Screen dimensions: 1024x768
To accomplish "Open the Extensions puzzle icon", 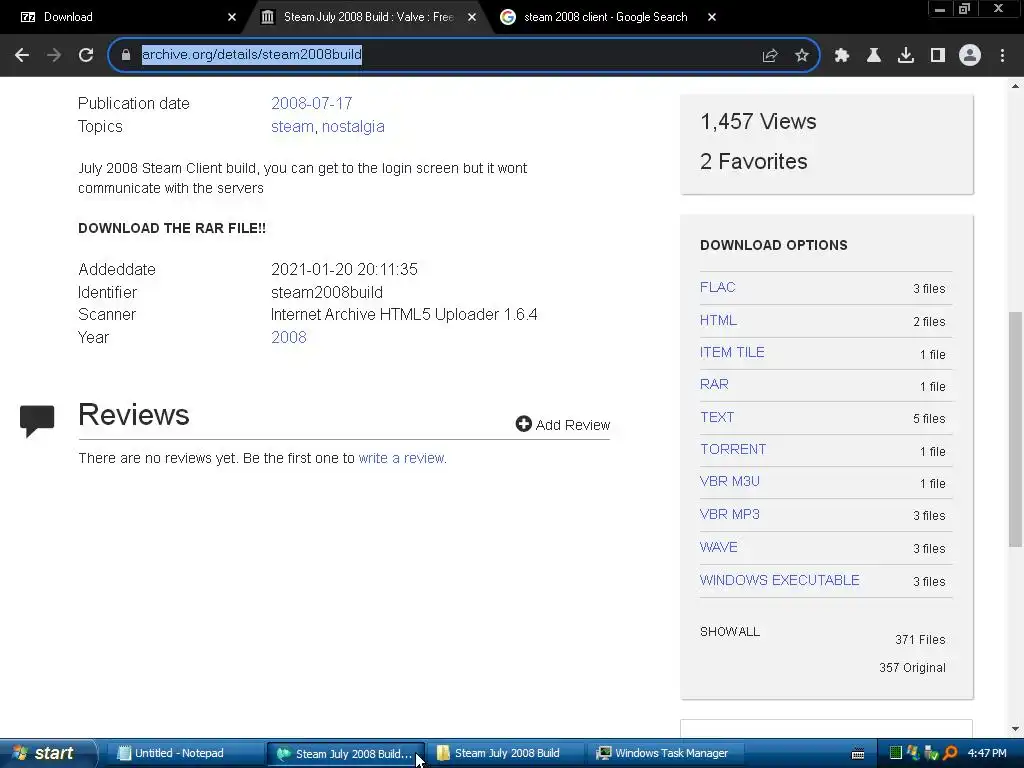I will pyautogui.click(x=842, y=56).
